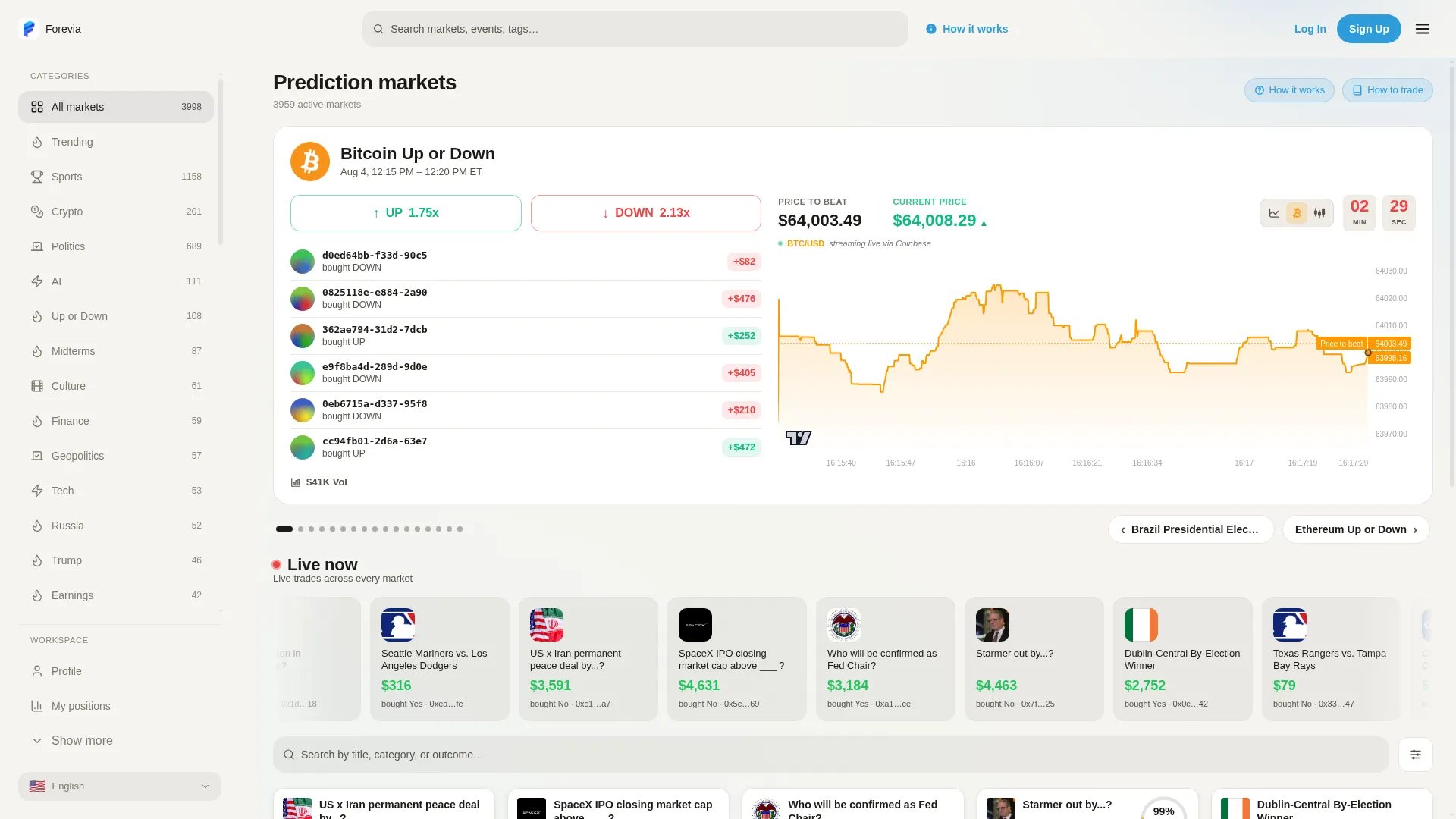
Task: Open the English language dropdown
Action: [120, 786]
